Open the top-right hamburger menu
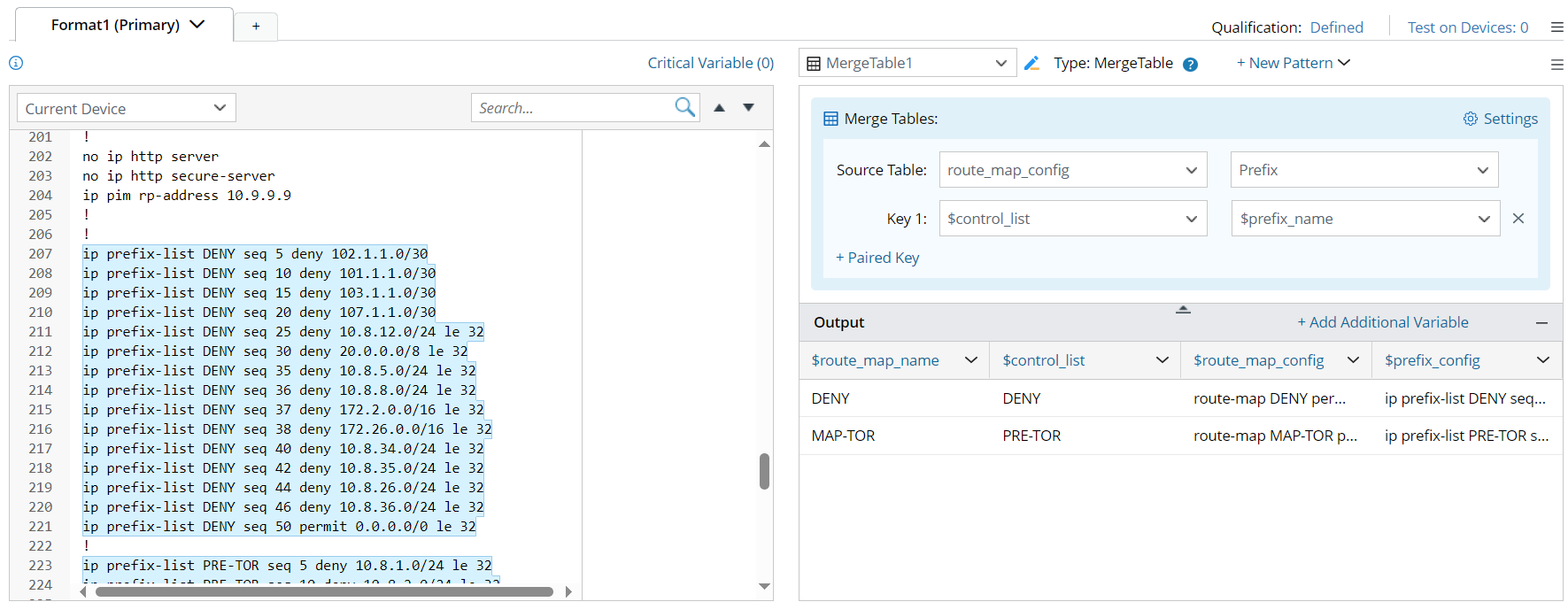Image resolution: width=1568 pixels, height=602 pixels. click(1556, 27)
